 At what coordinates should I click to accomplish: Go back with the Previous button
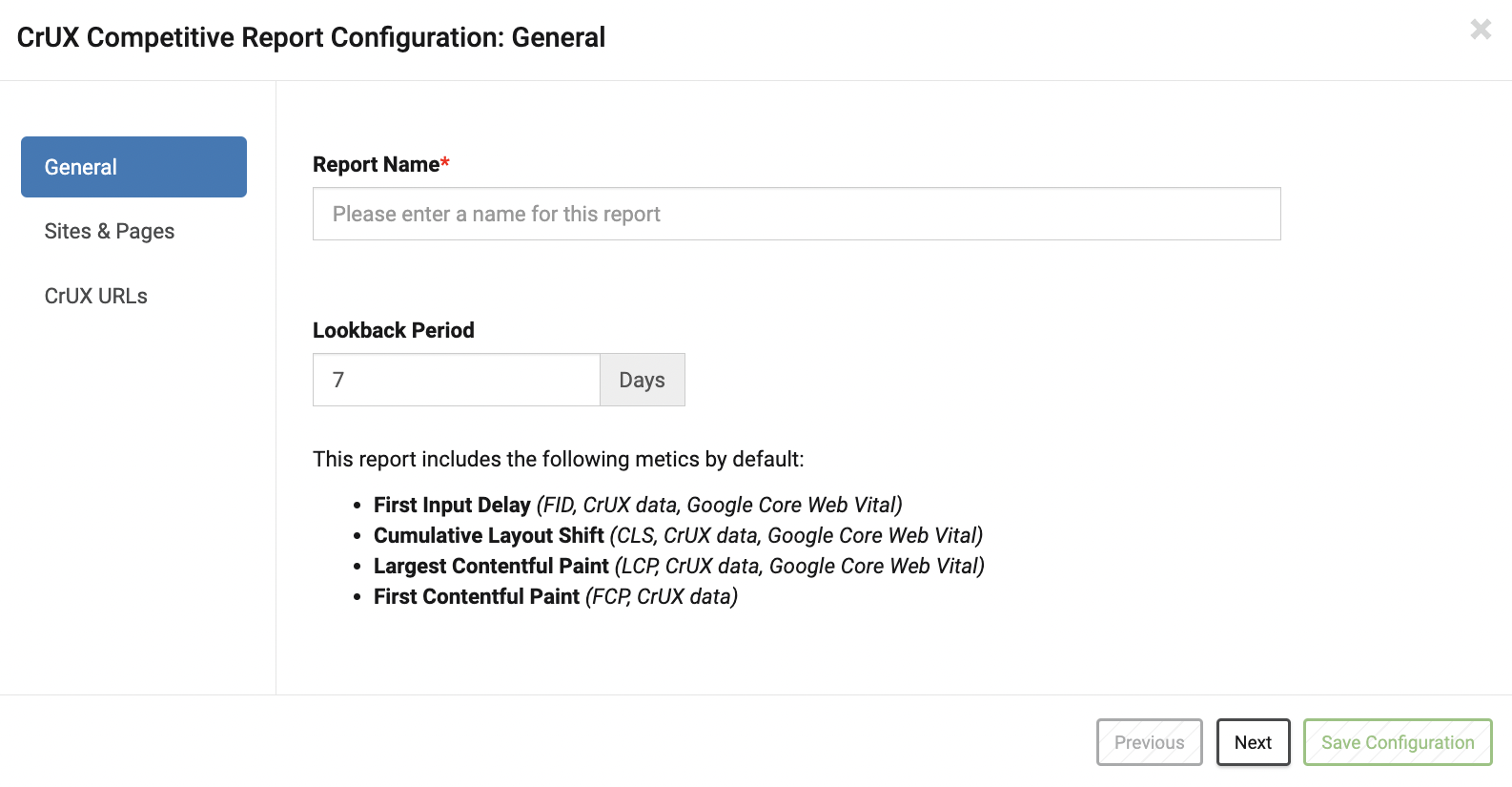click(x=1149, y=742)
